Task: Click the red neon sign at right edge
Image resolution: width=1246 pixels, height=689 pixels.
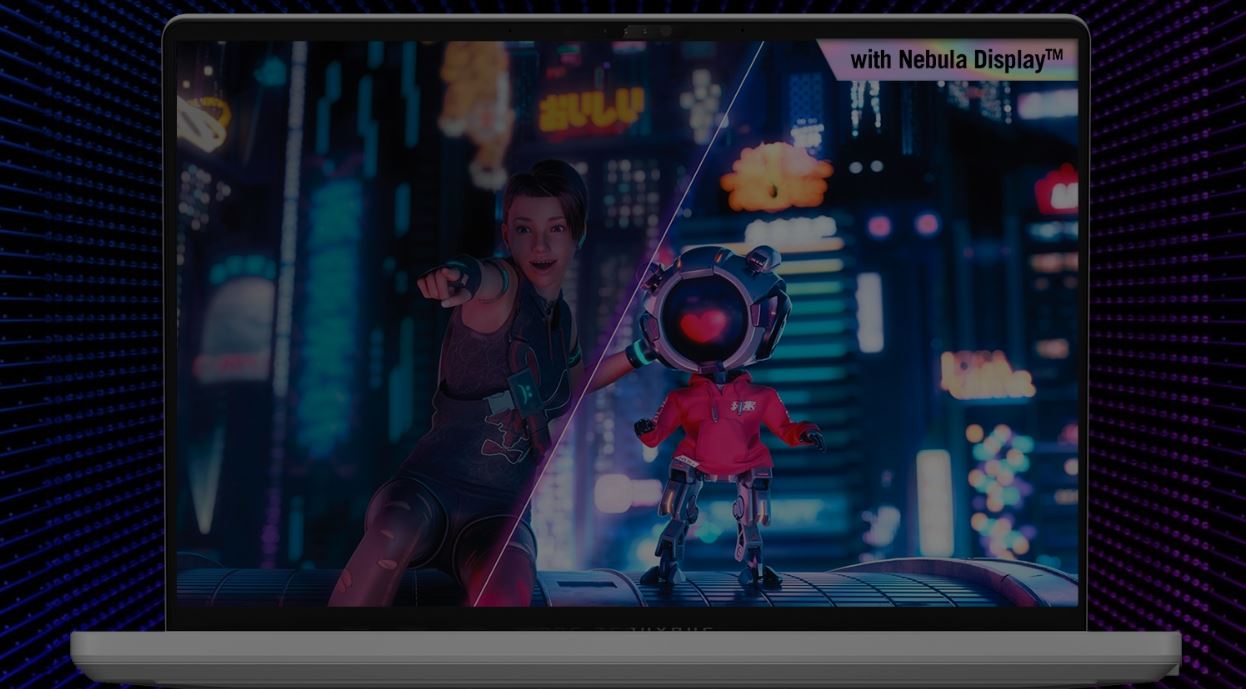Action: tap(1057, 192)
